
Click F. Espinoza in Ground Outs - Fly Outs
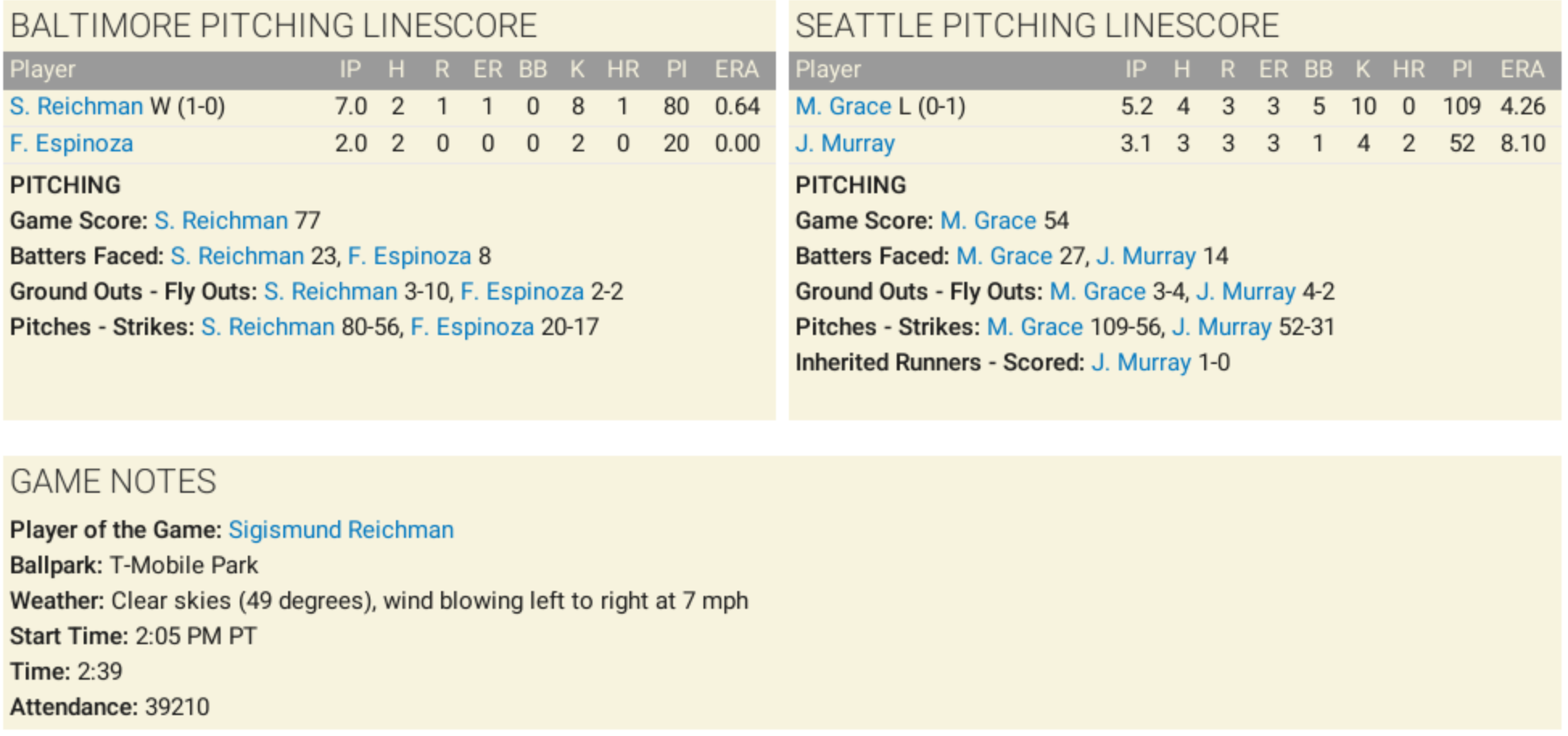[x=522, y=292]
